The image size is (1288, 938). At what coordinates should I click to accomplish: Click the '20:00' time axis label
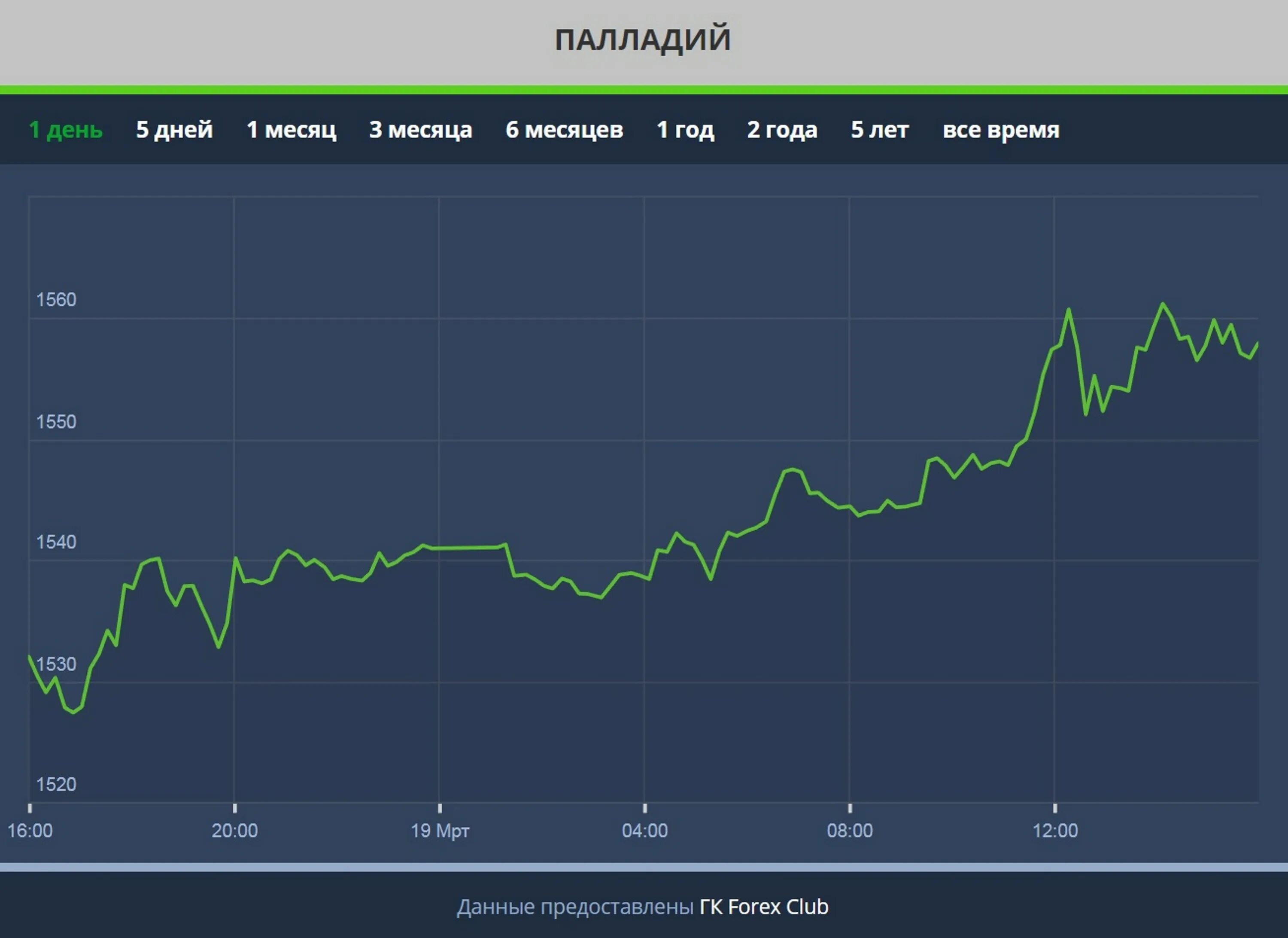(234, 831)
